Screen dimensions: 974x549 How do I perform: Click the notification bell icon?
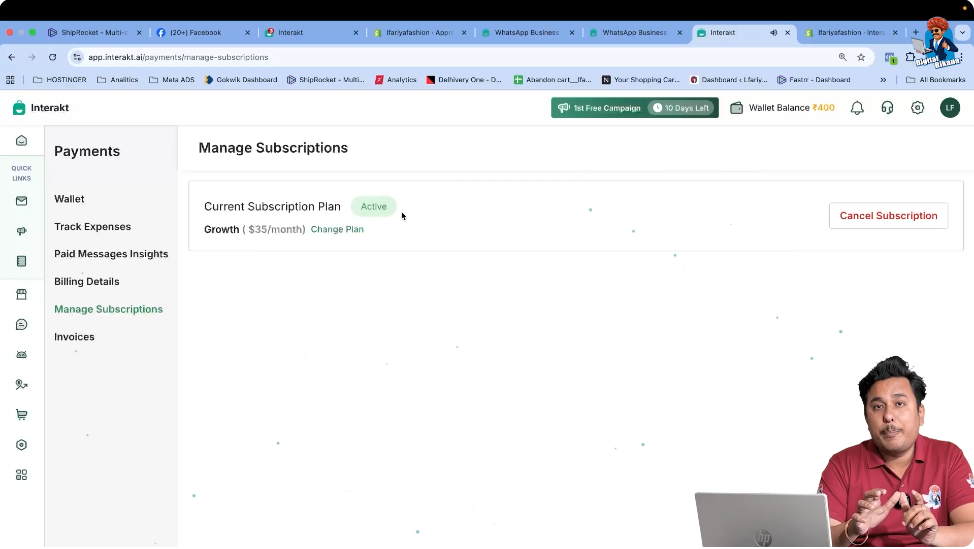click(857, 108)
